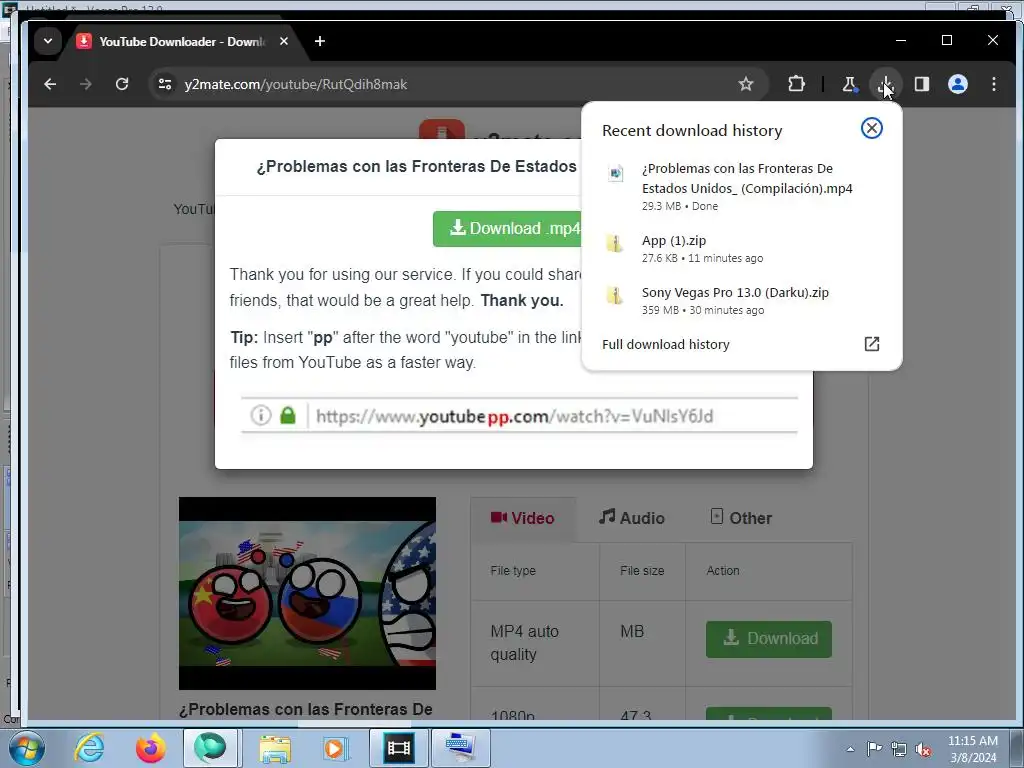Open a new browser tab
Screen dimensions: 1024x768
point(319,41)
